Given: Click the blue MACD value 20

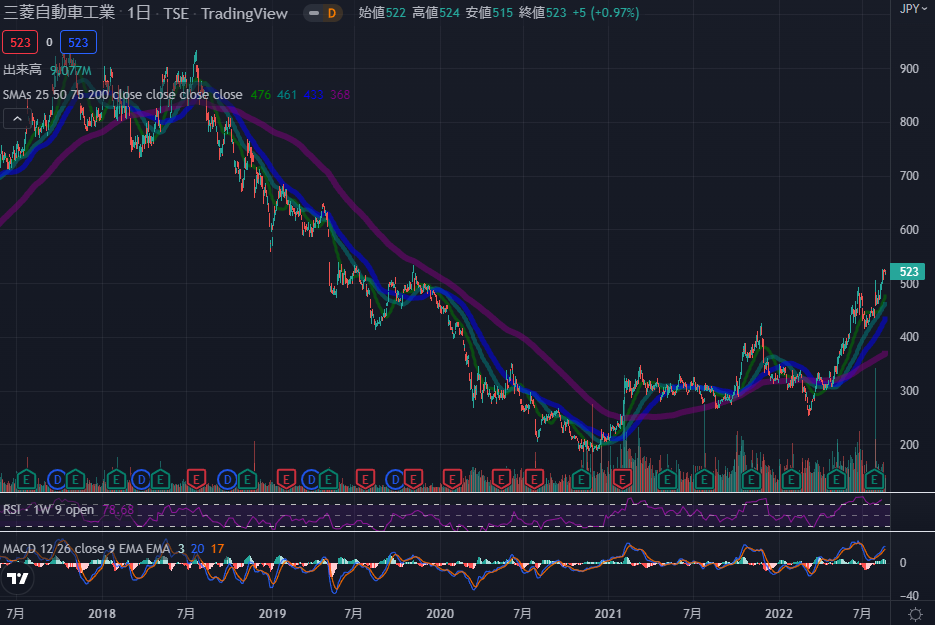Looking at the screenshot, I should click(197, 549).
